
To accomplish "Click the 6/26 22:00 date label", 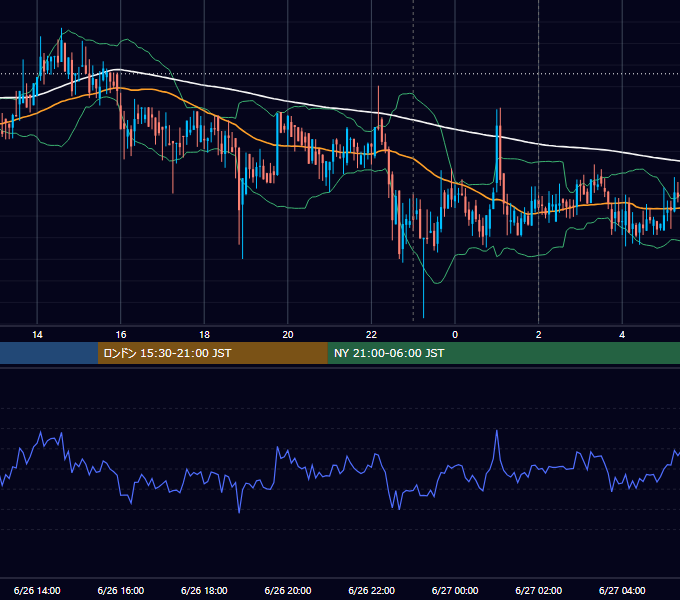I will pos(372,590).
